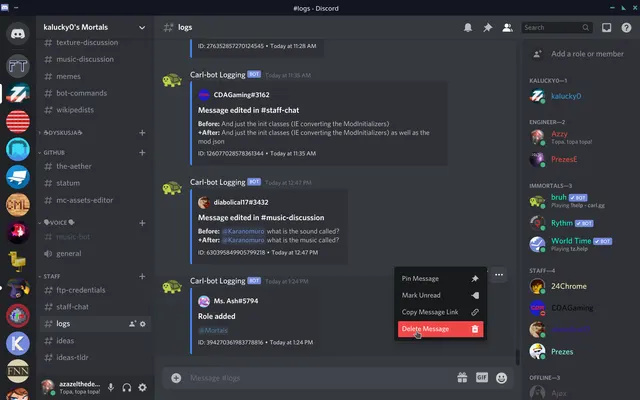Toggle microphone mute
Image resolution: width=640 pixels, height=400 pixels.
click(x=111, y=387)
